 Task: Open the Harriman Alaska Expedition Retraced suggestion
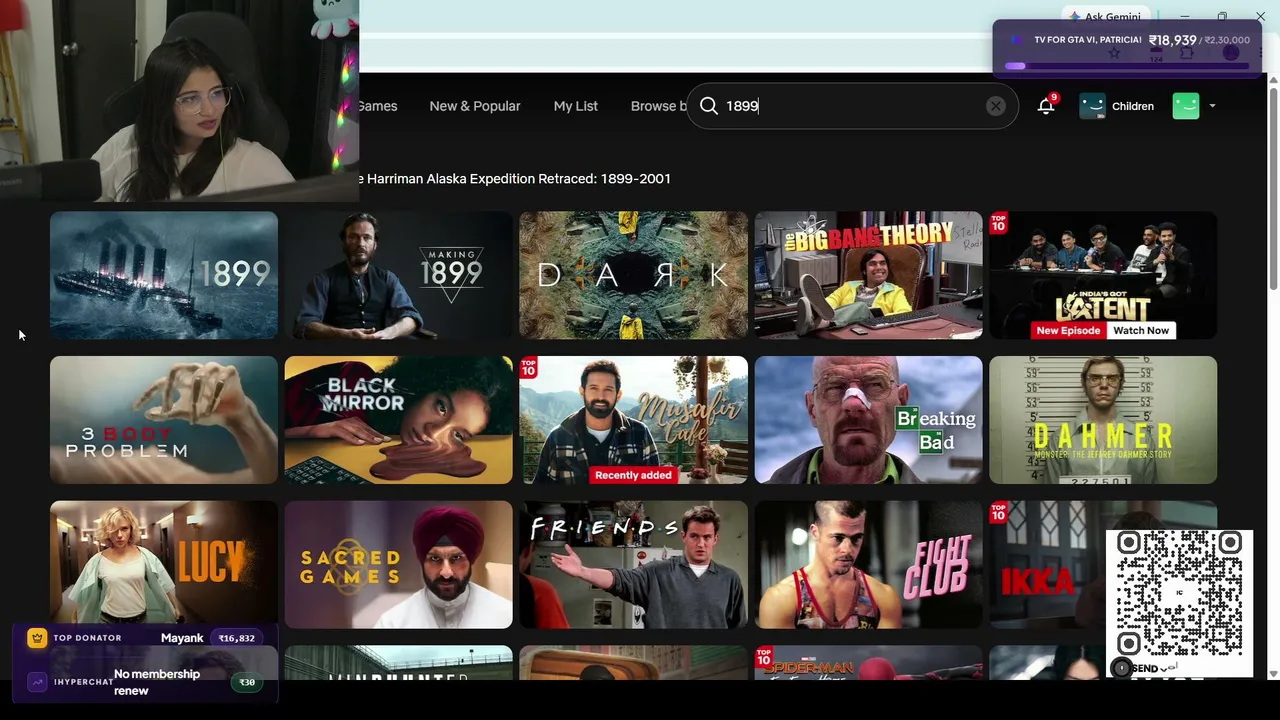click(515, 179)
